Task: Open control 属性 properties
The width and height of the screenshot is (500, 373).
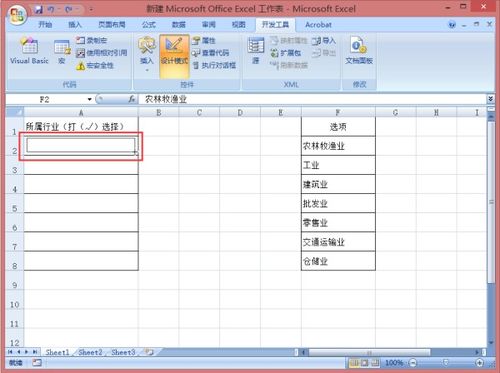Action: [x=204, y=40]
